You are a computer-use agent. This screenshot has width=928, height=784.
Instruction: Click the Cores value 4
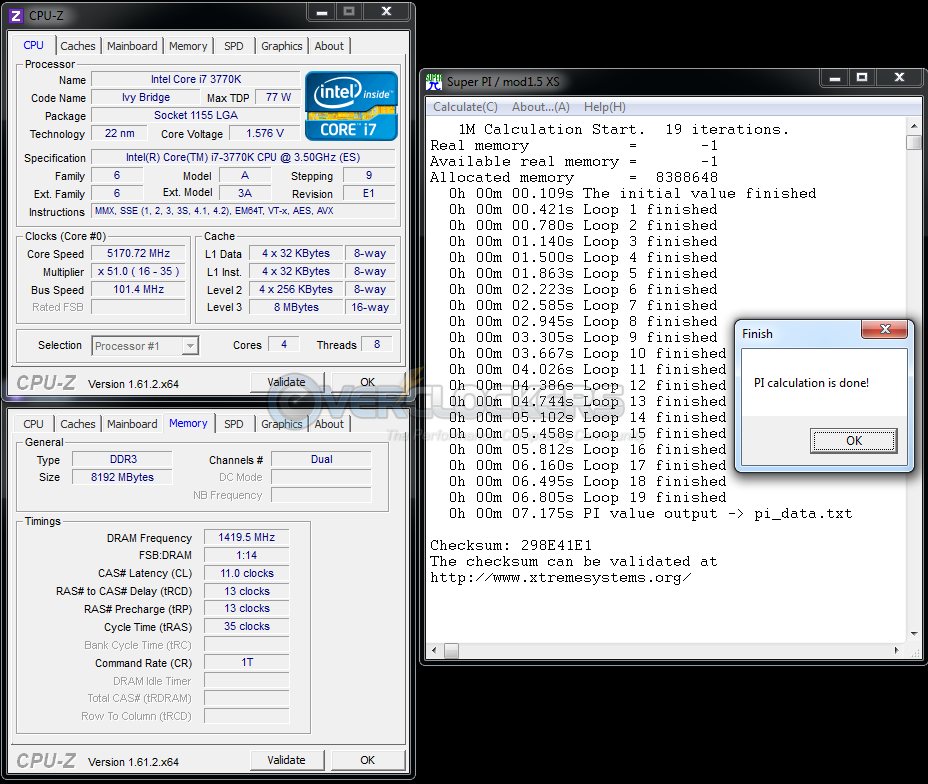click(x=283, y=344)
